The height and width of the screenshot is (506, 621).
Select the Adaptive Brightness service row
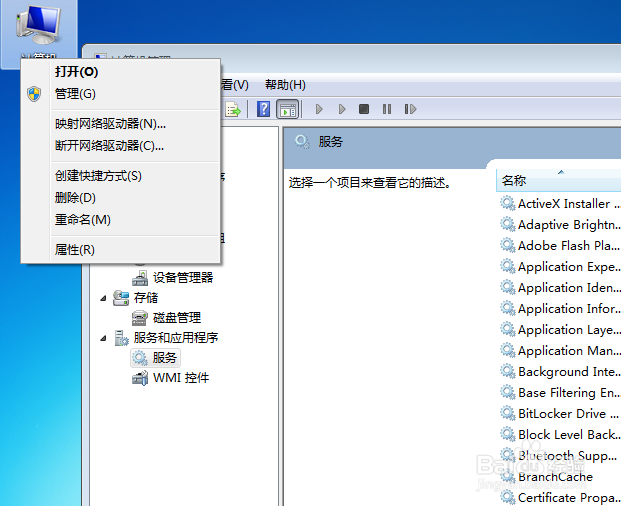click(560, 224)
